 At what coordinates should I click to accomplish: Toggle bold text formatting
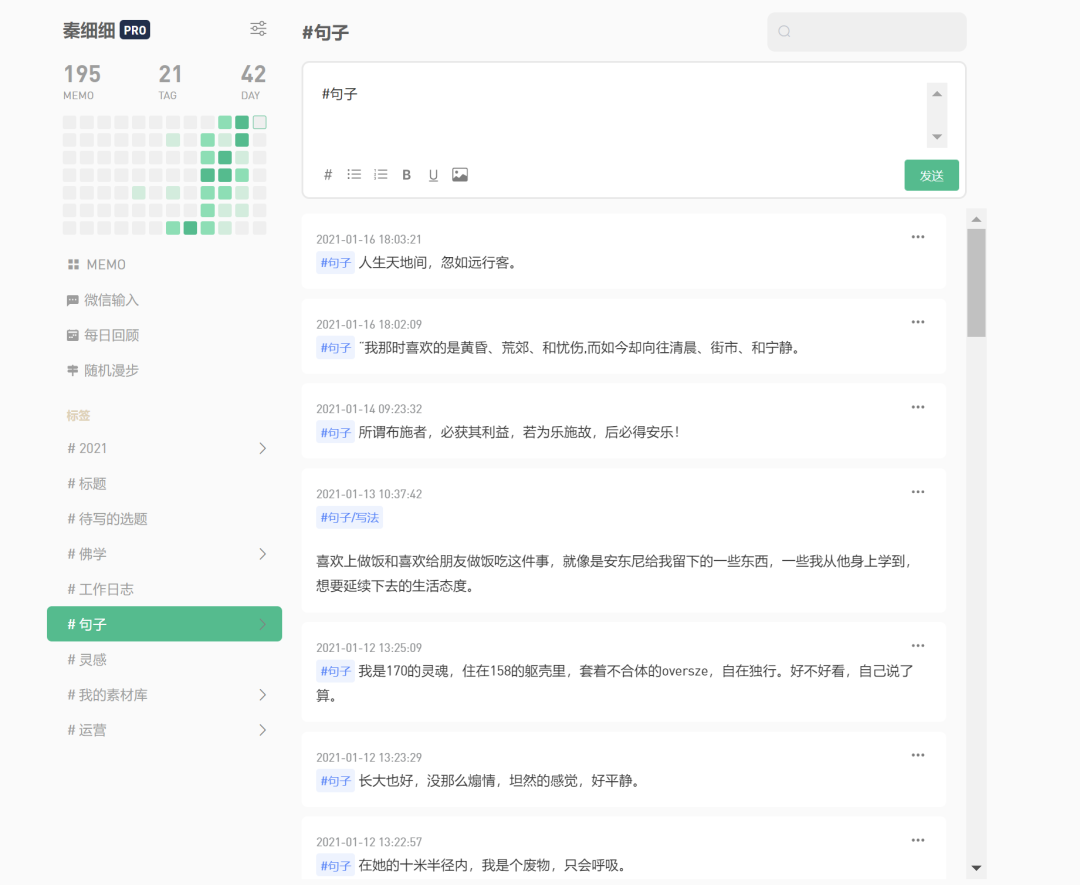(406, 175)
